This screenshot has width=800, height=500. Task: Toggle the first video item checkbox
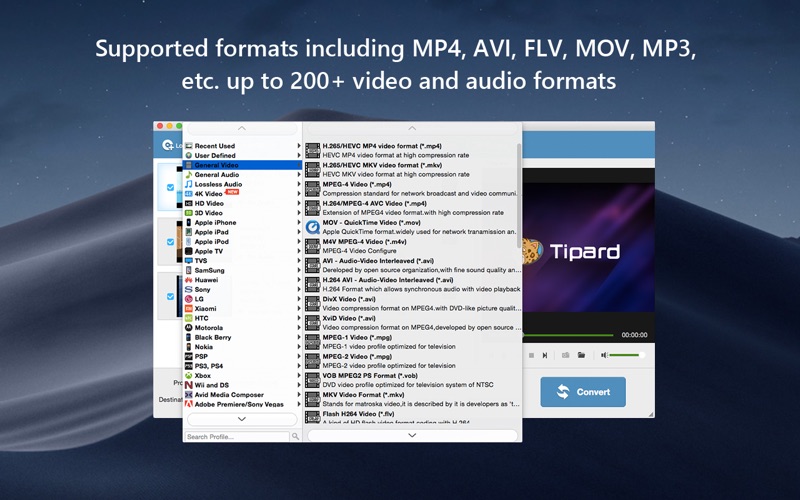tap(170, 187)
